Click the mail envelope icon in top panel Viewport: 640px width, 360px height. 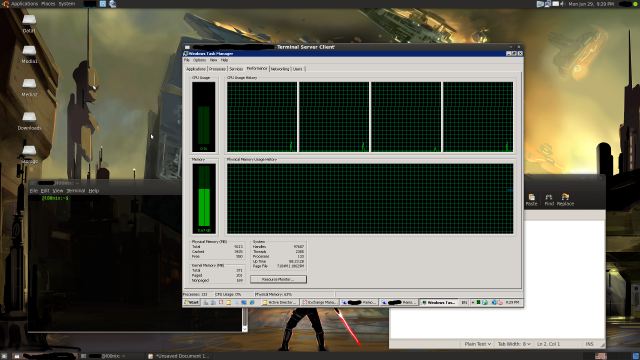556,4
